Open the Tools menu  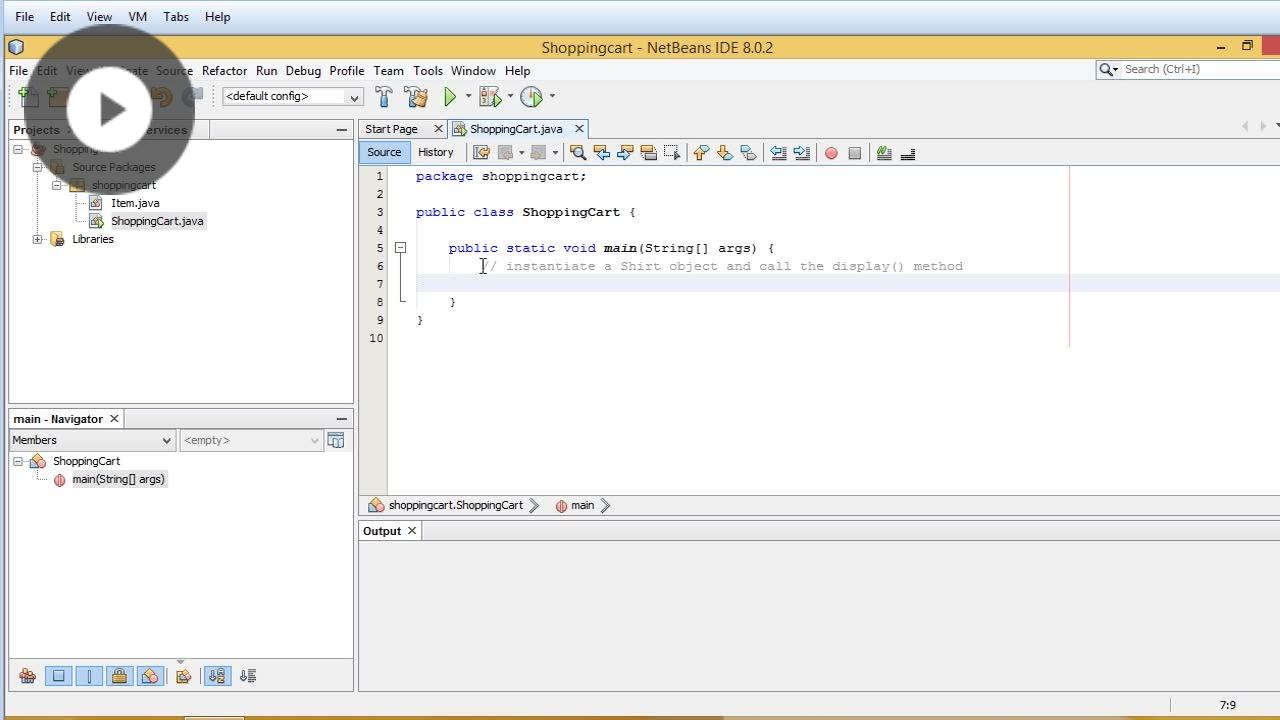(427, 71)
